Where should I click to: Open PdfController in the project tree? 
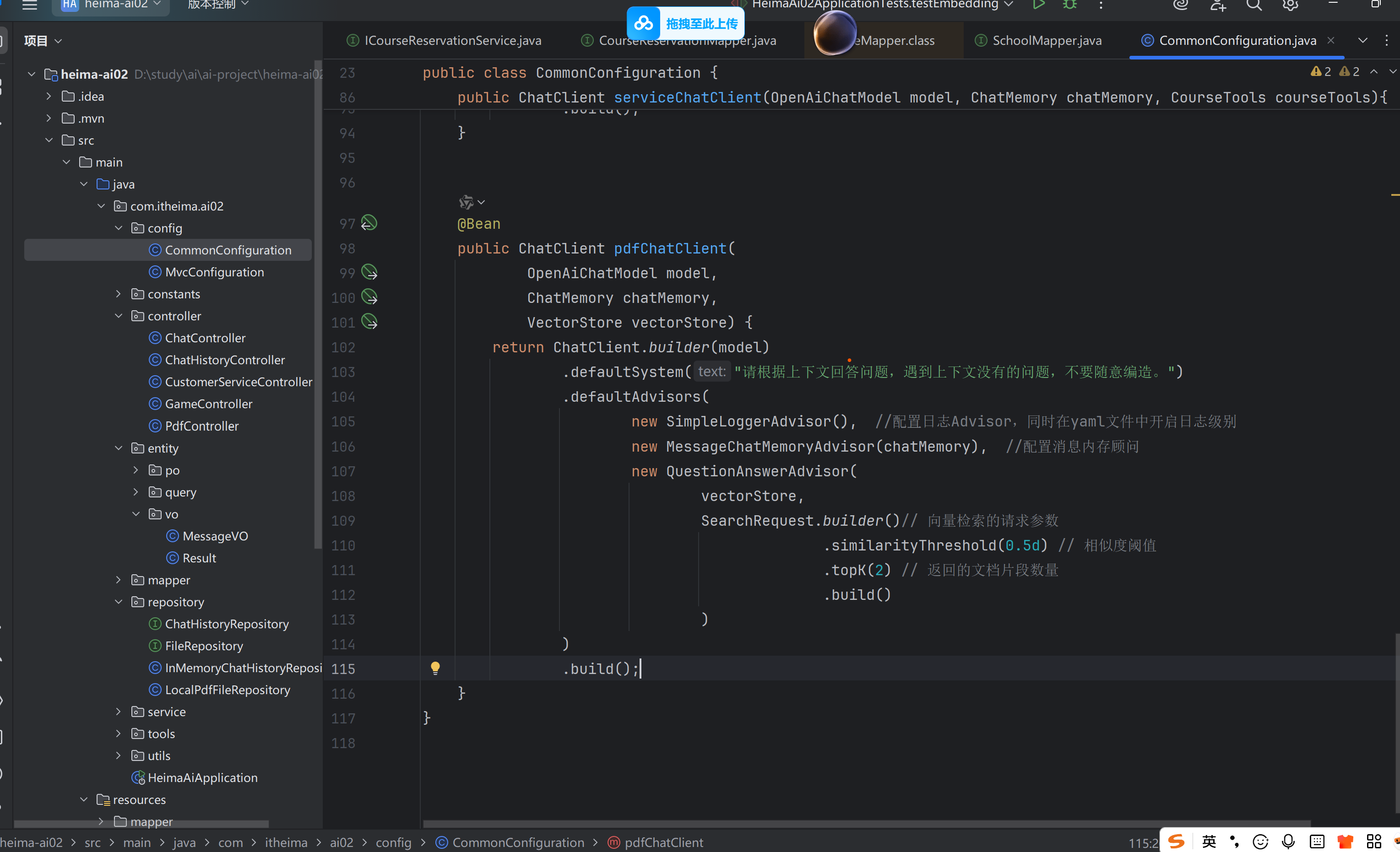(202, 426)
